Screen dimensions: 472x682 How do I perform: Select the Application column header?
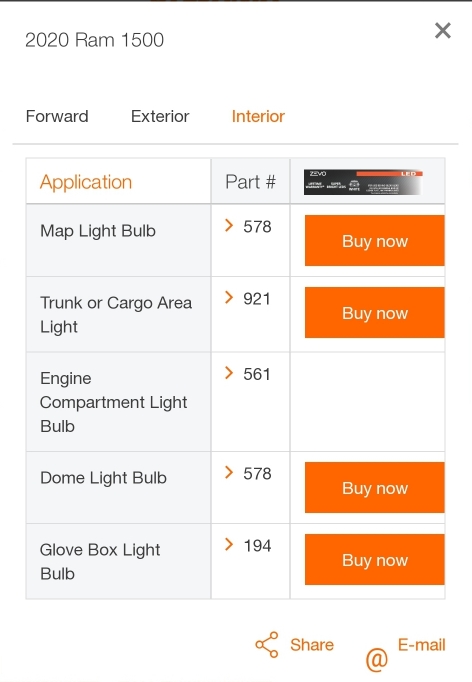[86, 182]
